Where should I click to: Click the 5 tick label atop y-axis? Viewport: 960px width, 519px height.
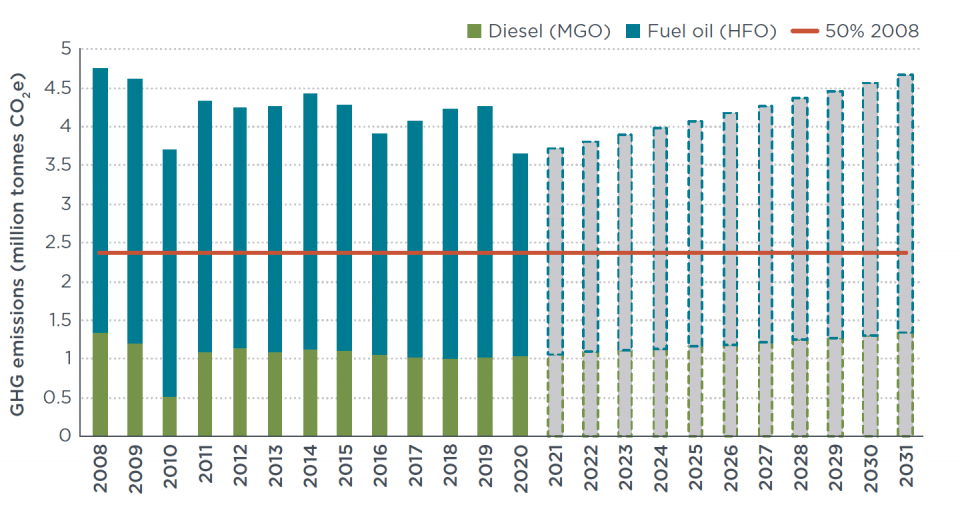(66, 49)
